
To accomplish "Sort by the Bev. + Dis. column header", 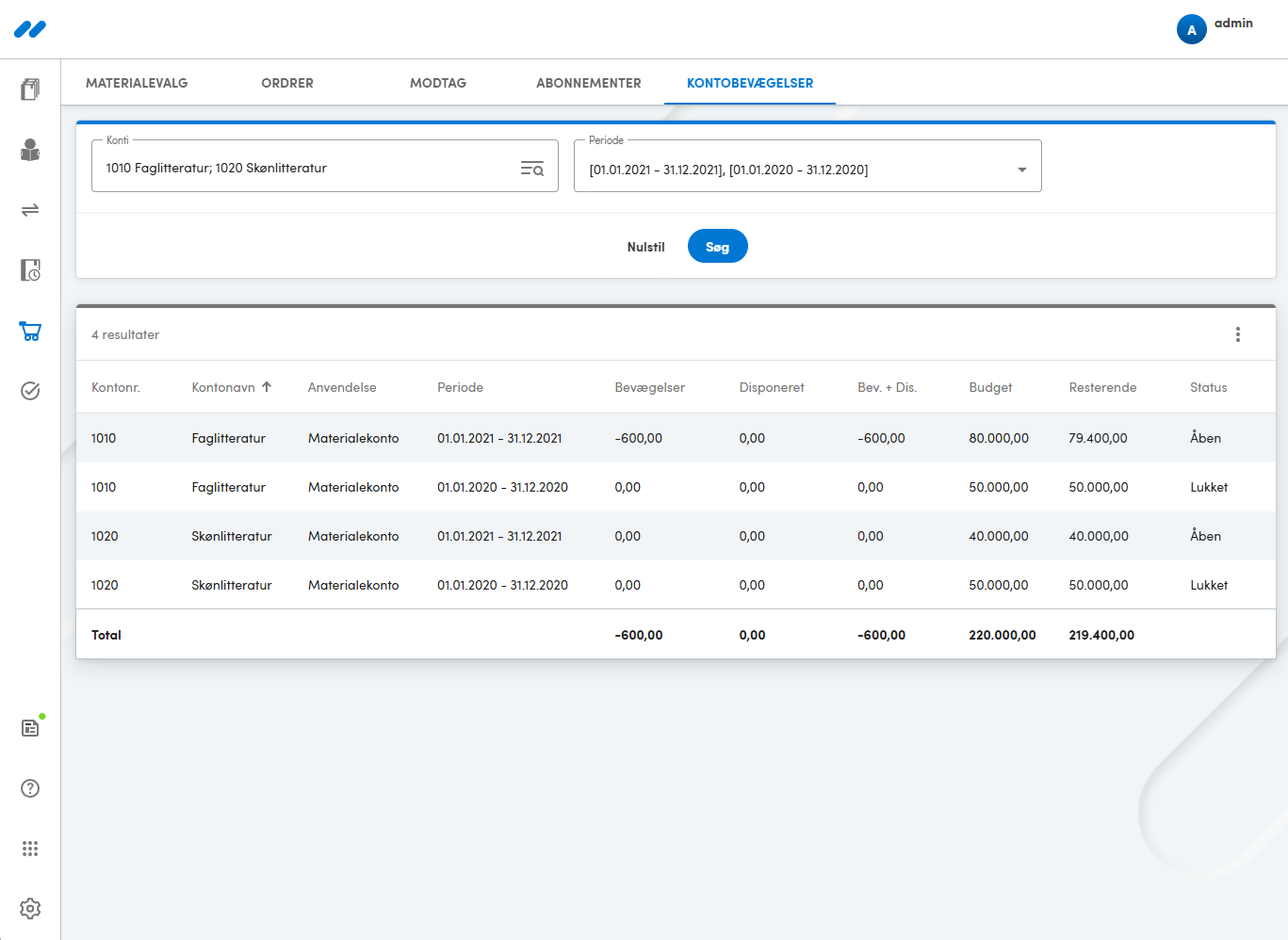I will coord(888,387).
